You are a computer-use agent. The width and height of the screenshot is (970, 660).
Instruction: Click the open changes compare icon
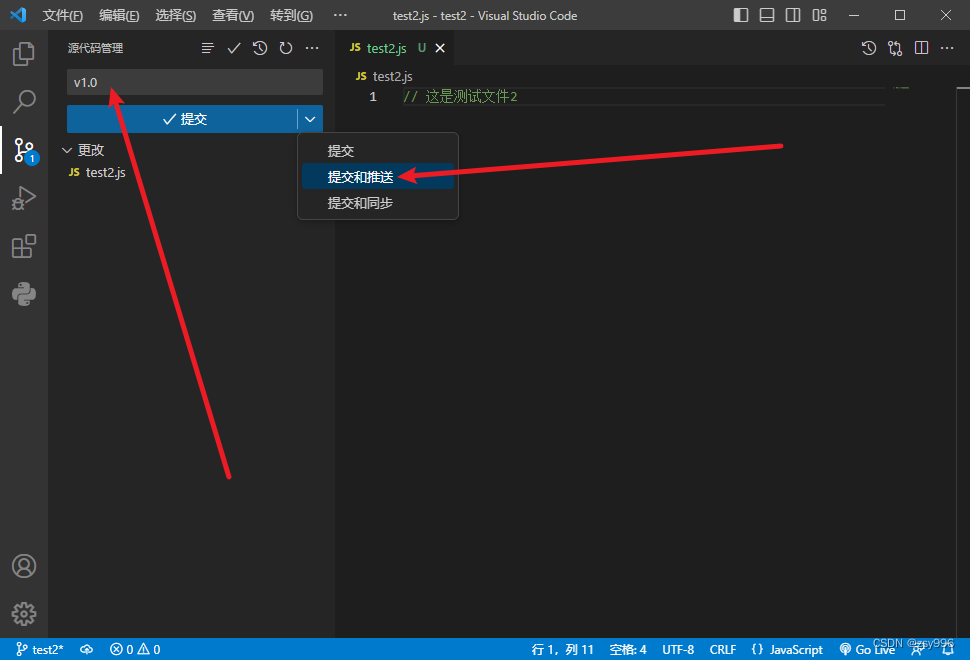pyautogui.click(x=895, y=48)
